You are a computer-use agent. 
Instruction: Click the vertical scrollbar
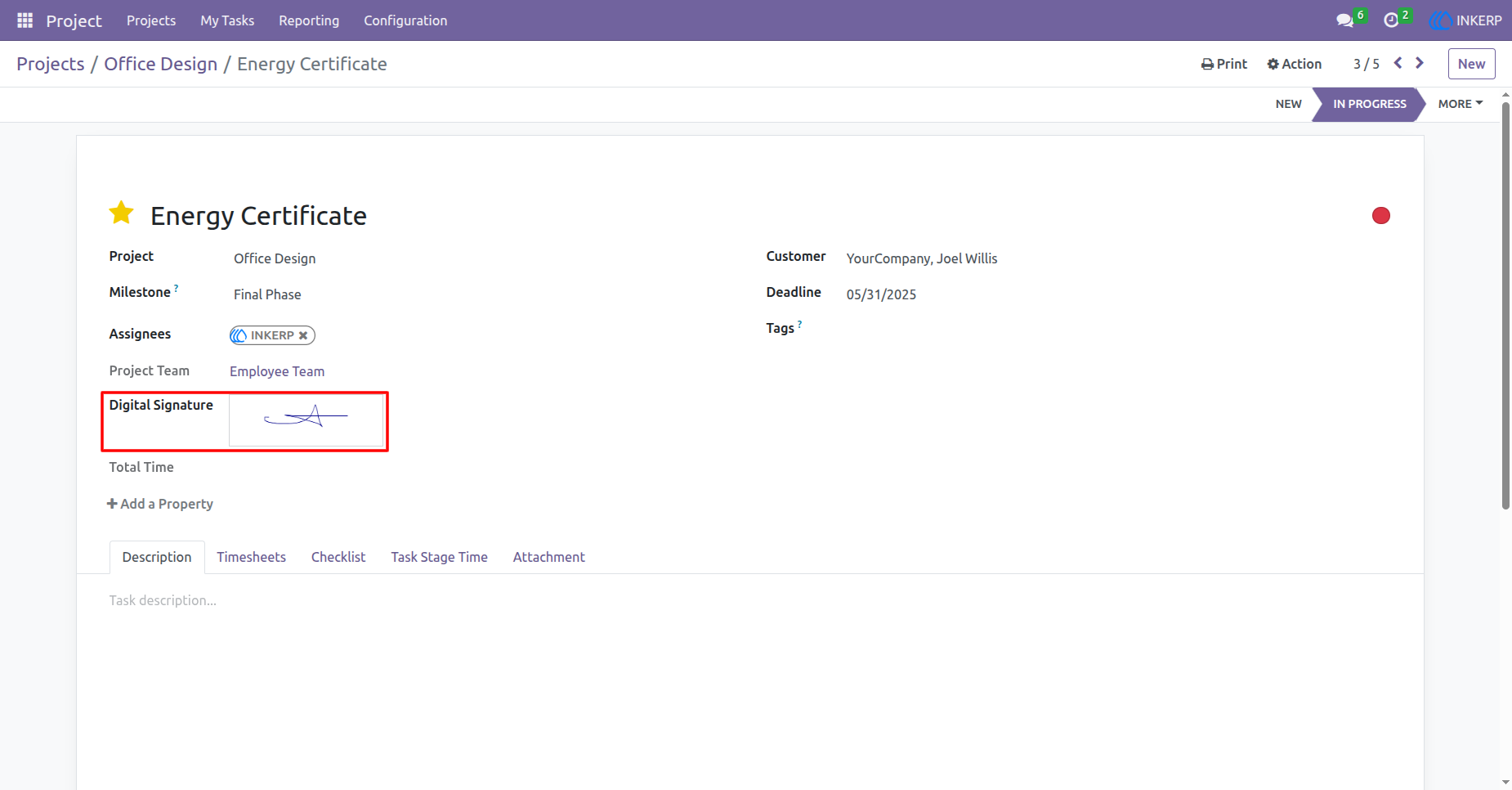pos(1505,307)
